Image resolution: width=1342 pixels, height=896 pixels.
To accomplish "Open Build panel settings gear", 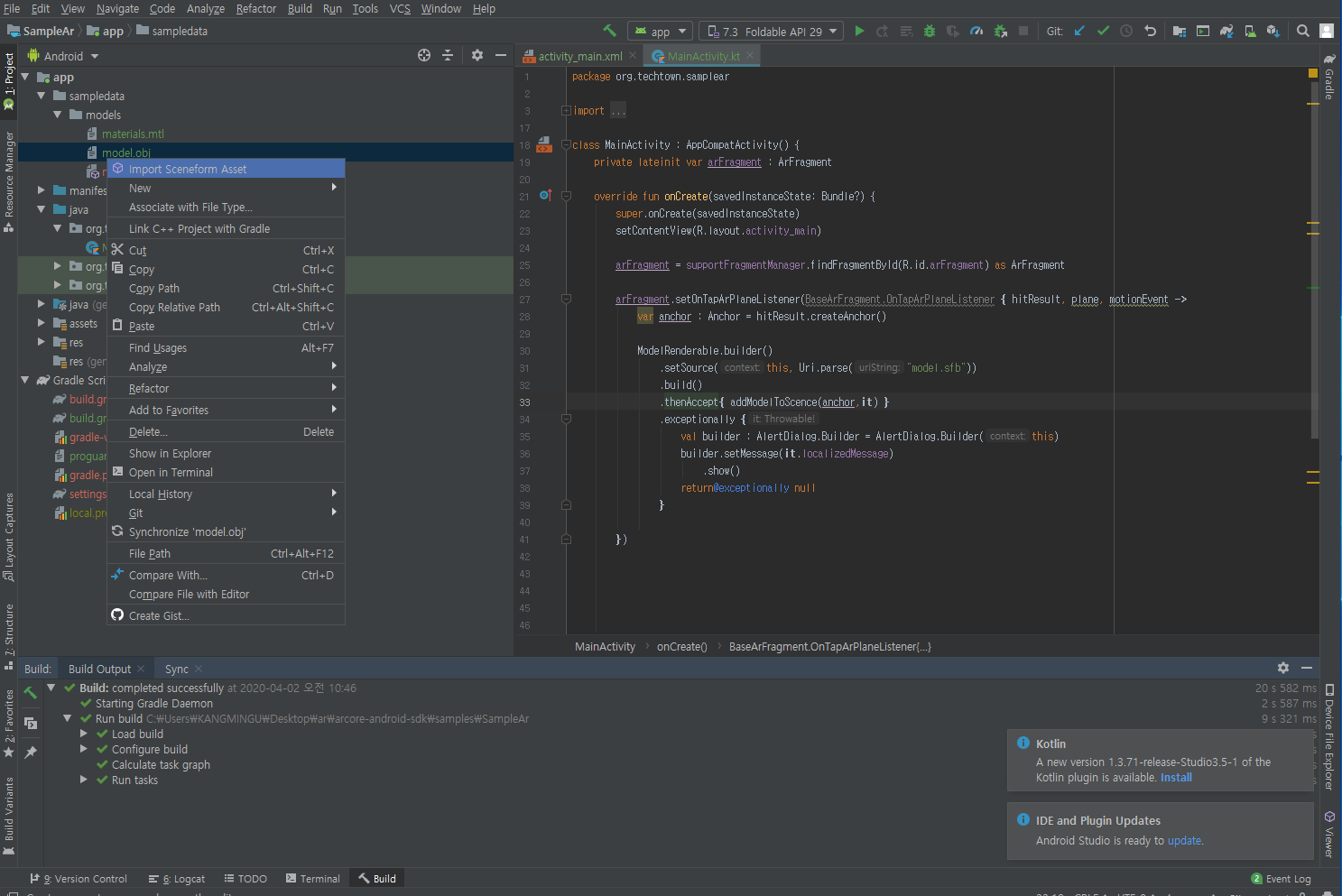I will [1283, 668].
